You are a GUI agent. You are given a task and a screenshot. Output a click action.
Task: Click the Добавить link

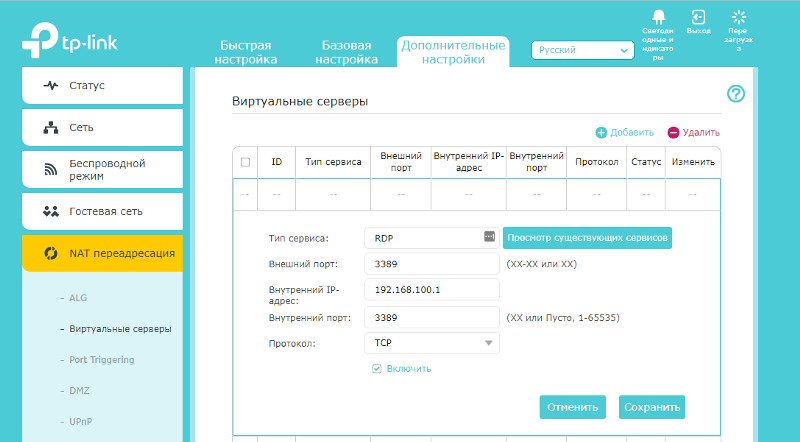pyautogui.click(x=632, y=133)
